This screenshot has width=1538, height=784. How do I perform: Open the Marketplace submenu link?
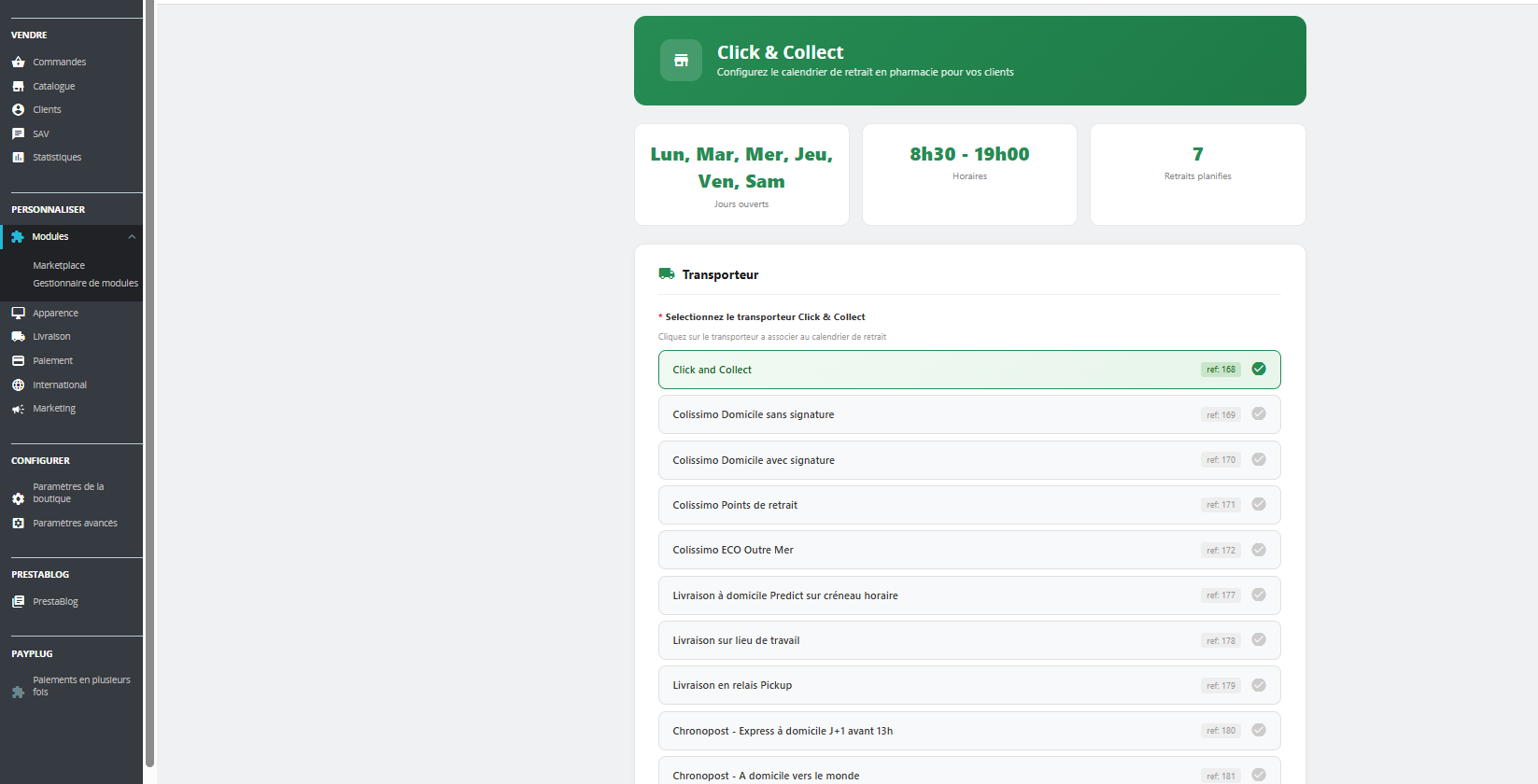pos(59,265)
